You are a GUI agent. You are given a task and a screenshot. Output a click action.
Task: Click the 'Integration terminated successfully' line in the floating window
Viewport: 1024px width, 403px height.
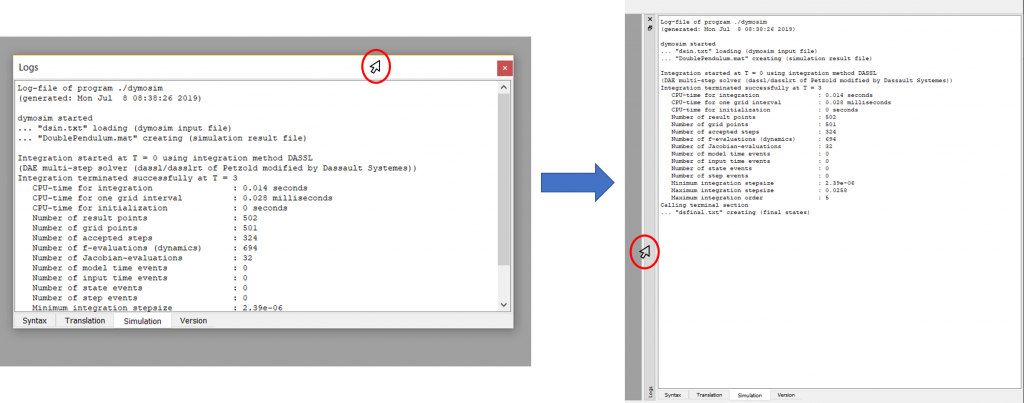[127, 178]
